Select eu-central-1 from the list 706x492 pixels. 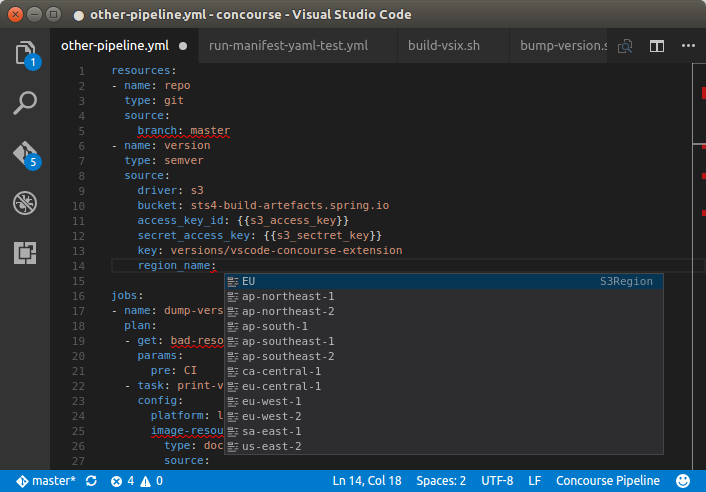click(444, 386)
